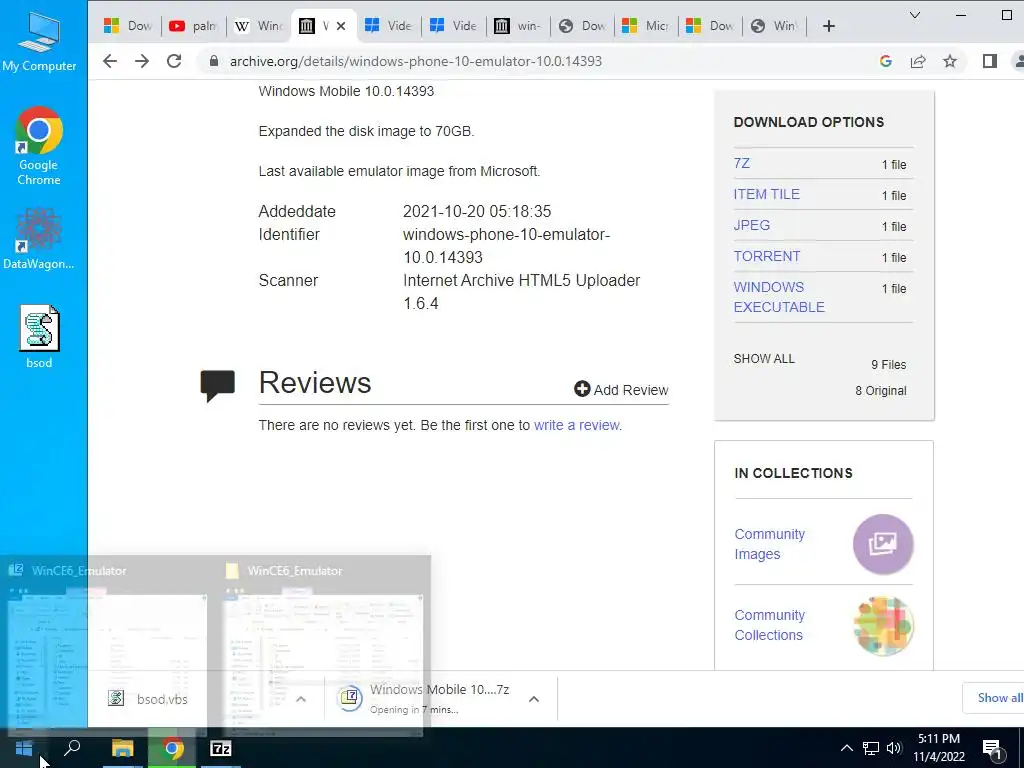Share this page via share icon
The width and height of the screenshot is (1024, 768).
tap(918, 61)
